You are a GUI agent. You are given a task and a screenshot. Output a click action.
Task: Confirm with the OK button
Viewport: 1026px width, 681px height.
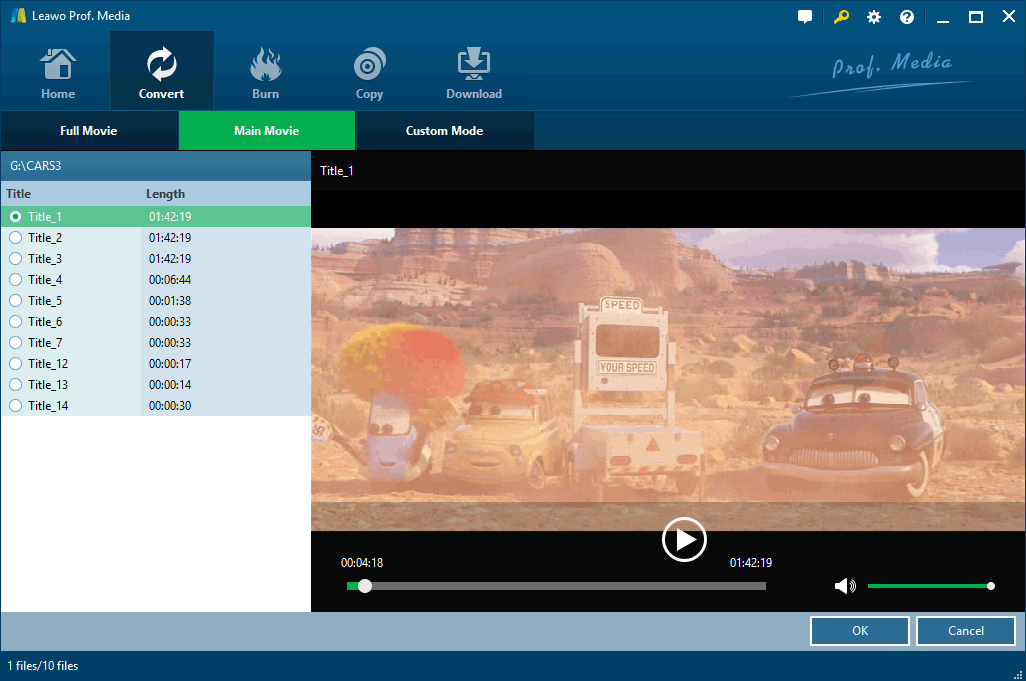coord(860,631)
